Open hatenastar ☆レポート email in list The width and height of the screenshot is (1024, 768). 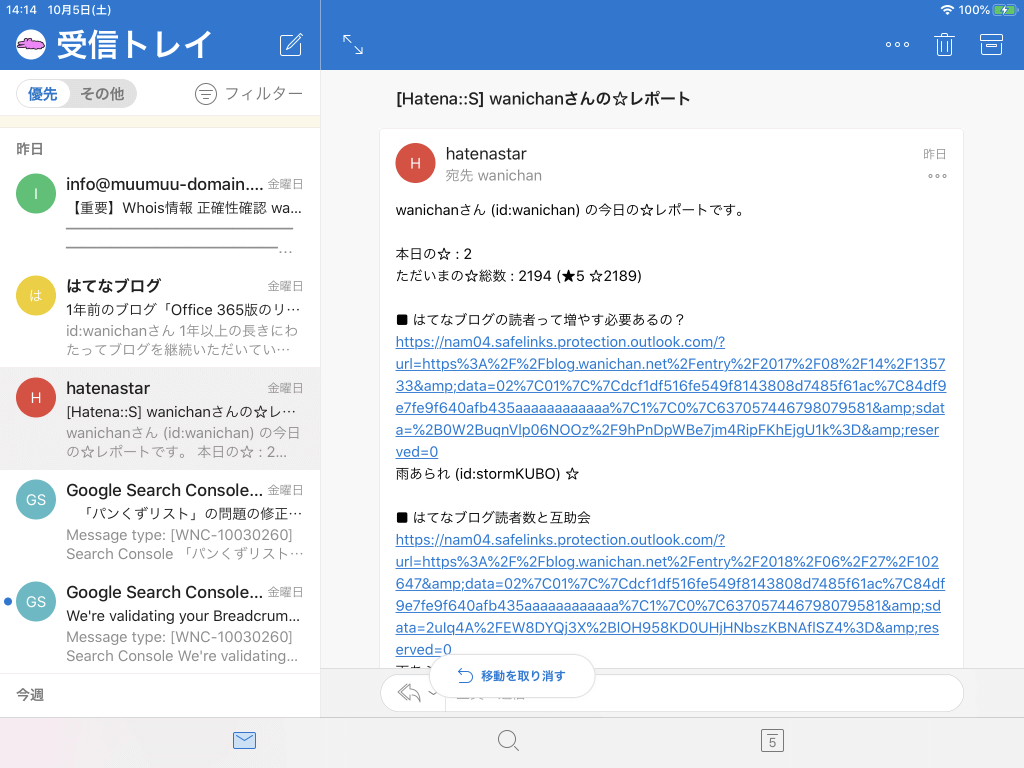click(160, 419)
